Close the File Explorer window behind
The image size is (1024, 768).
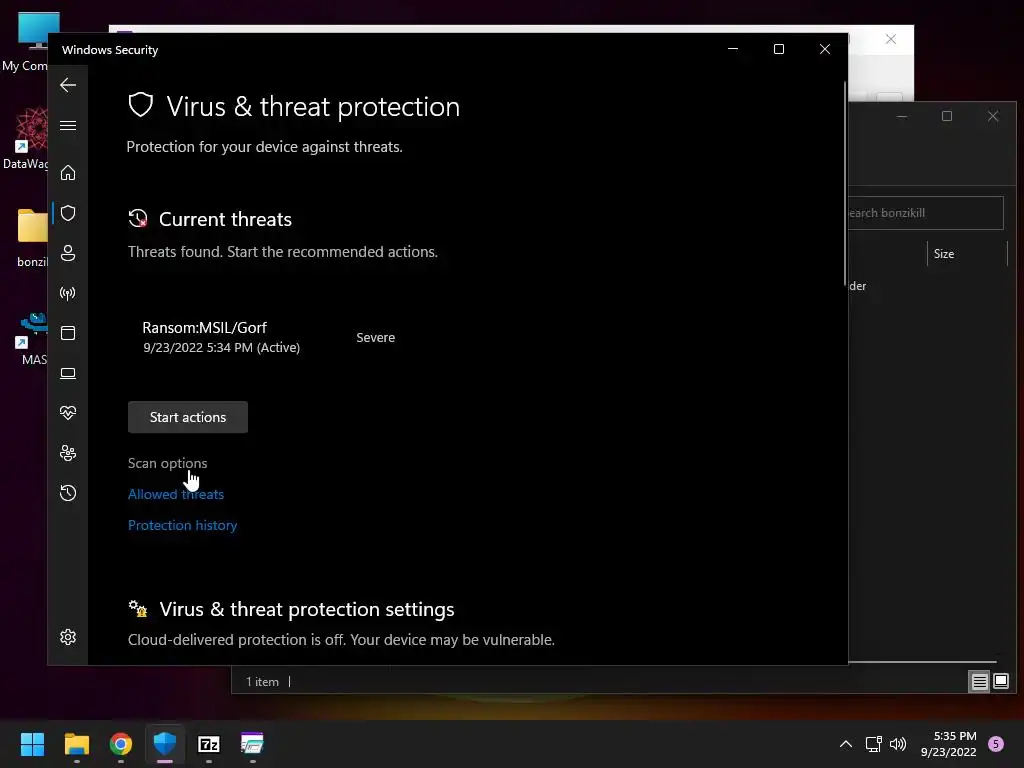click(993, 116)
